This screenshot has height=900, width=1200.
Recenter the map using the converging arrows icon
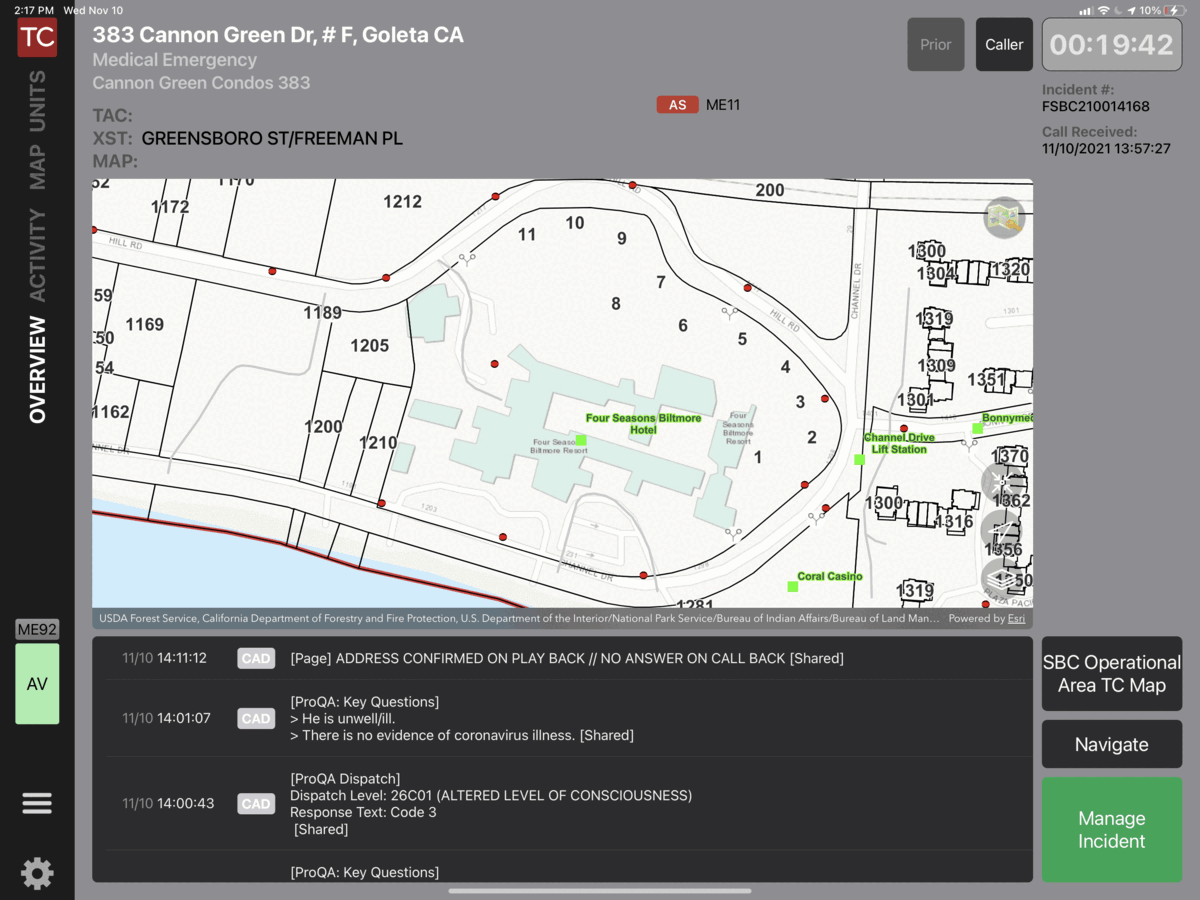1002,483
